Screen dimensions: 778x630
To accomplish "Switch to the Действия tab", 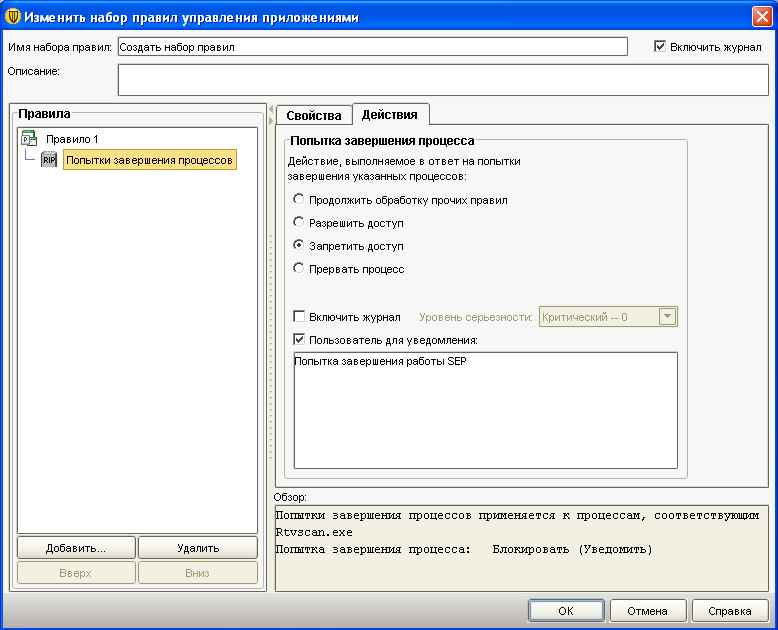I will [x=390, y=115].
